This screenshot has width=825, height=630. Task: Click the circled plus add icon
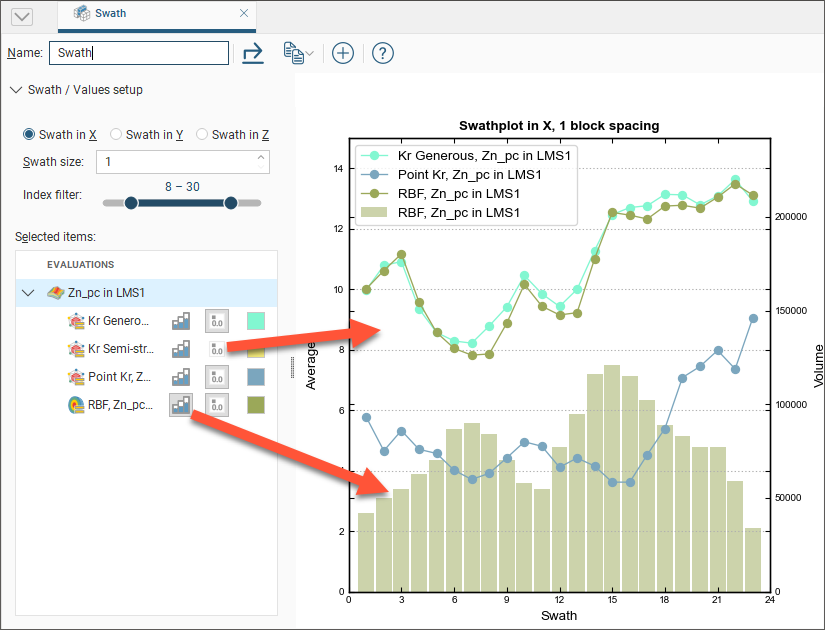[x=343, y=53]
